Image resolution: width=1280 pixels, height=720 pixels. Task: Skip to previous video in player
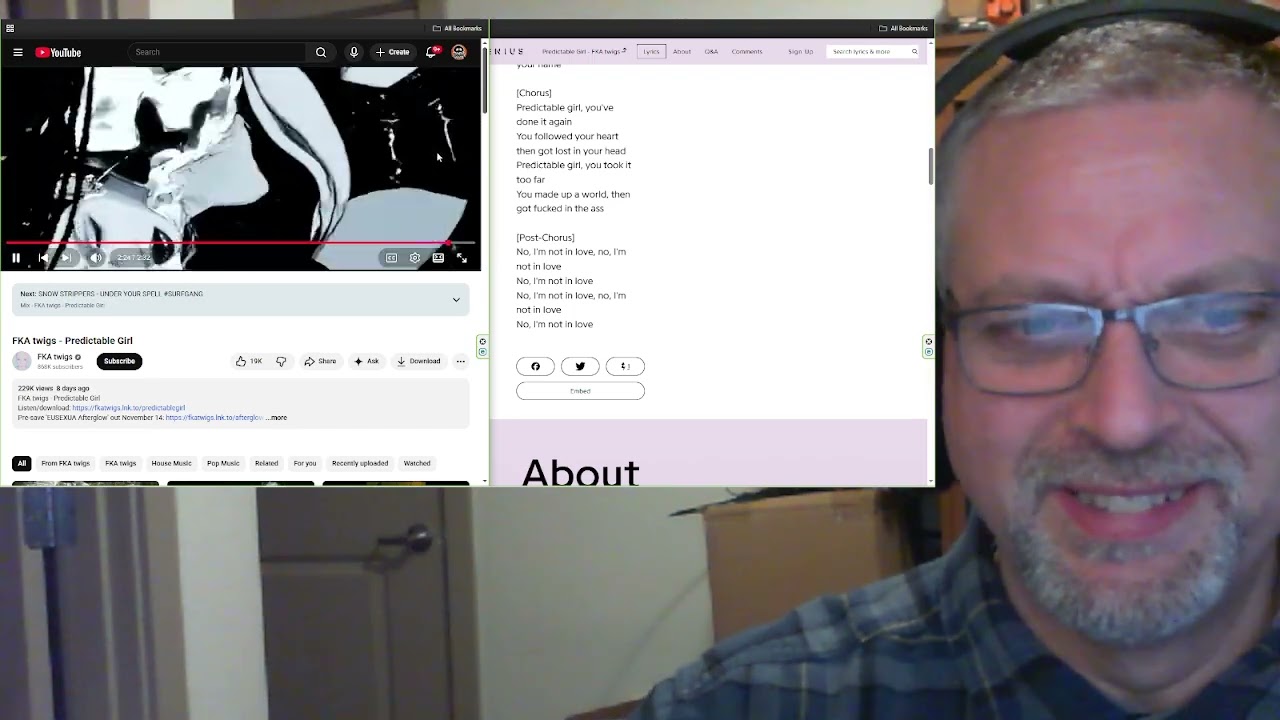click(43, 258)
